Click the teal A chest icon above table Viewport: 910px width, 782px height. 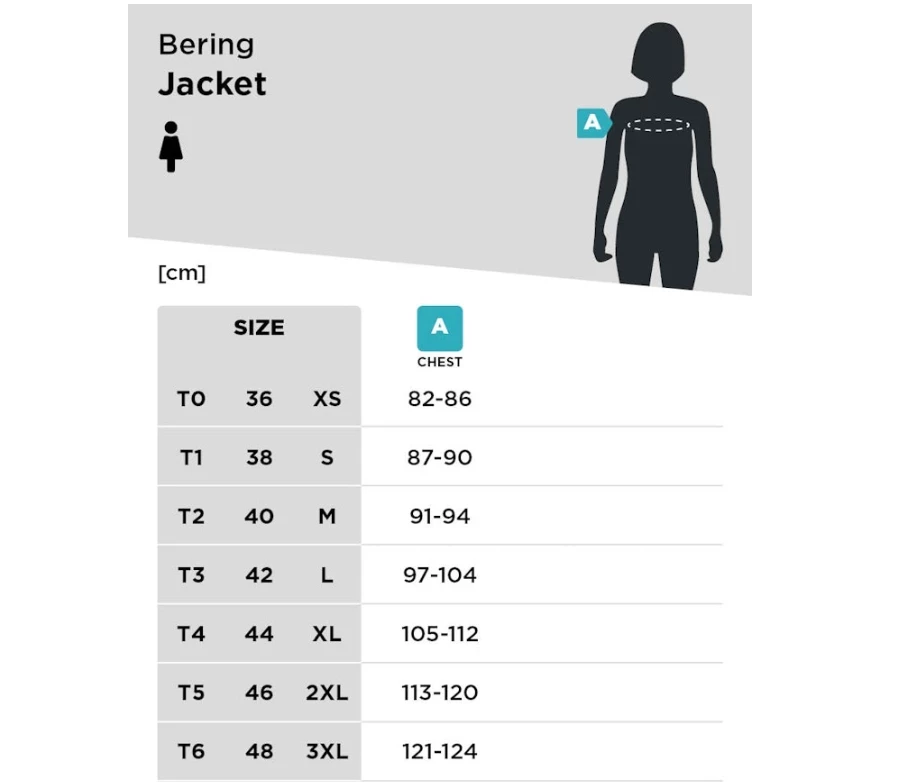[439, 328]
